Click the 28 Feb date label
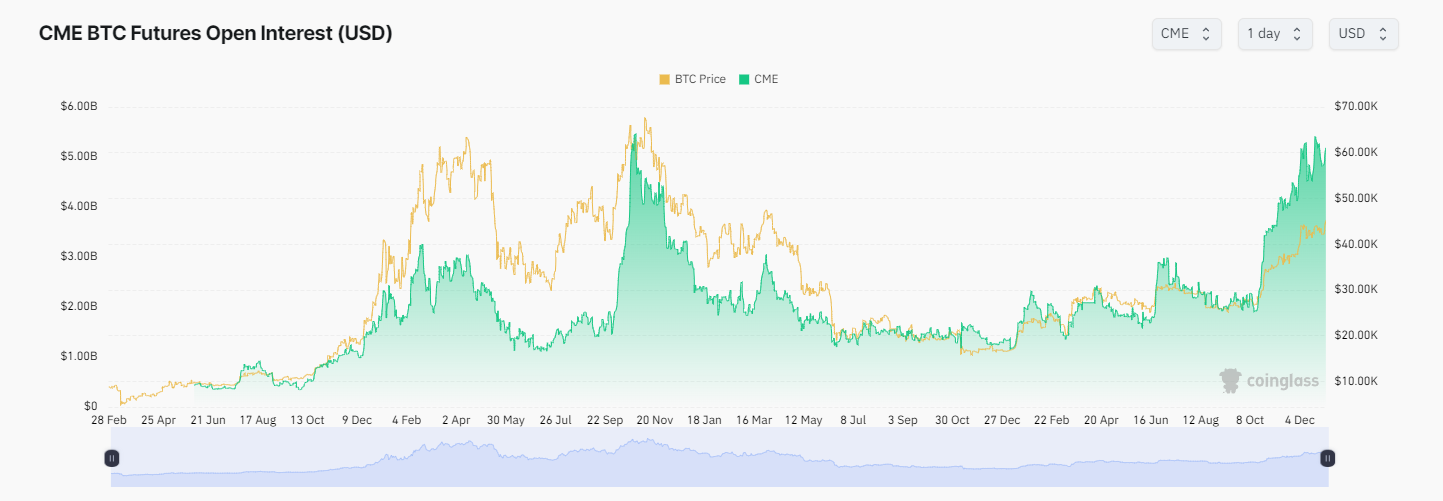This screenshot has width=1443, height=501. pos(108,421)
